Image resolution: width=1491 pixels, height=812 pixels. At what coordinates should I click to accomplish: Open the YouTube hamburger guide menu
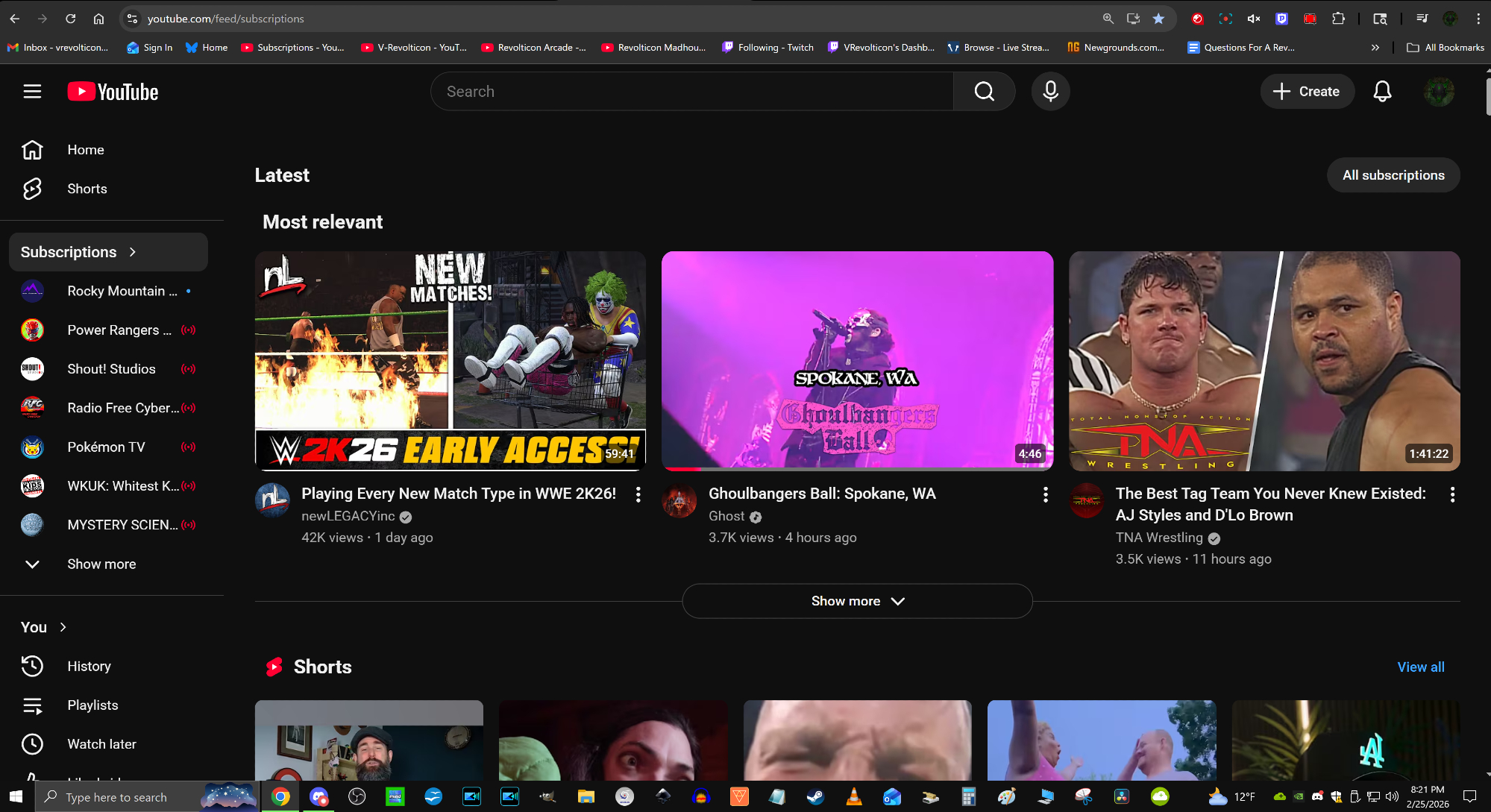32,91
